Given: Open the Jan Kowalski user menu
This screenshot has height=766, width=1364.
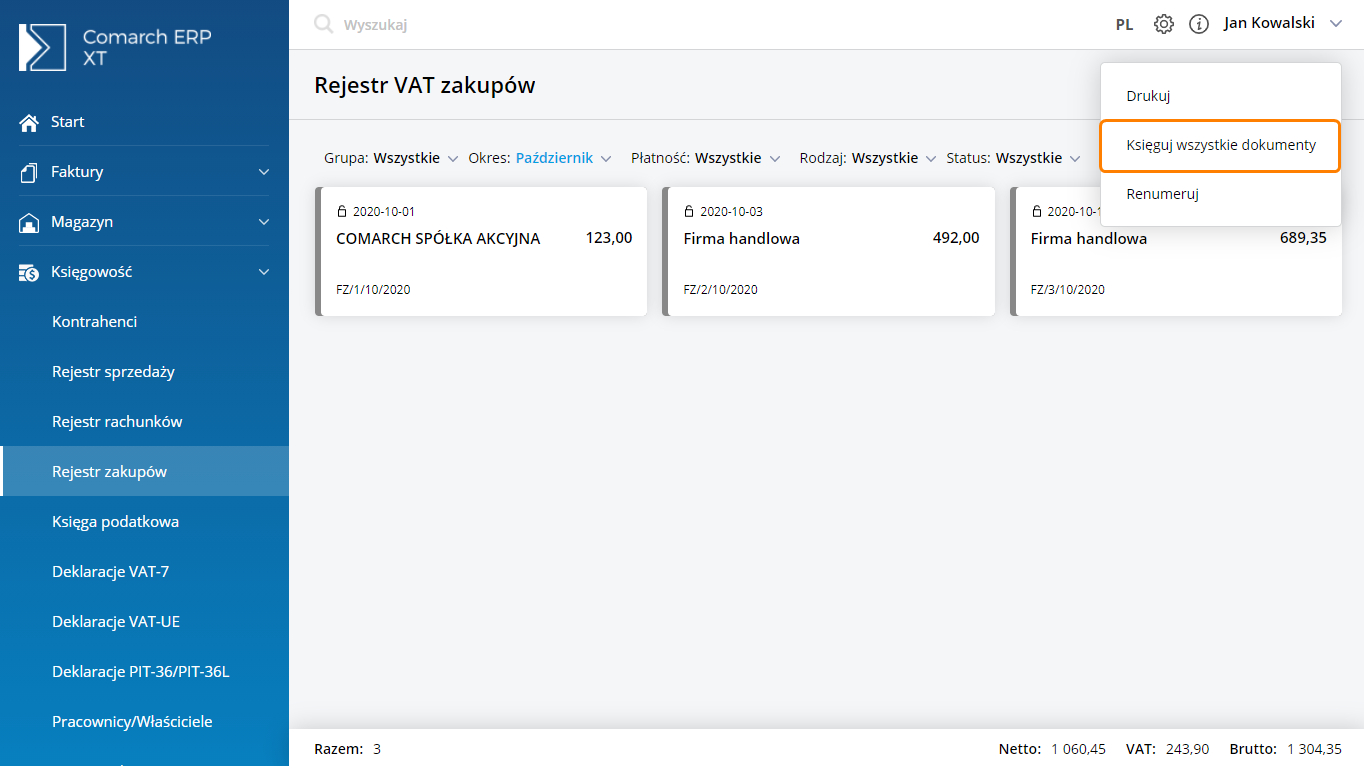Looking at the screenshot, I should (x=1282, y=24).
